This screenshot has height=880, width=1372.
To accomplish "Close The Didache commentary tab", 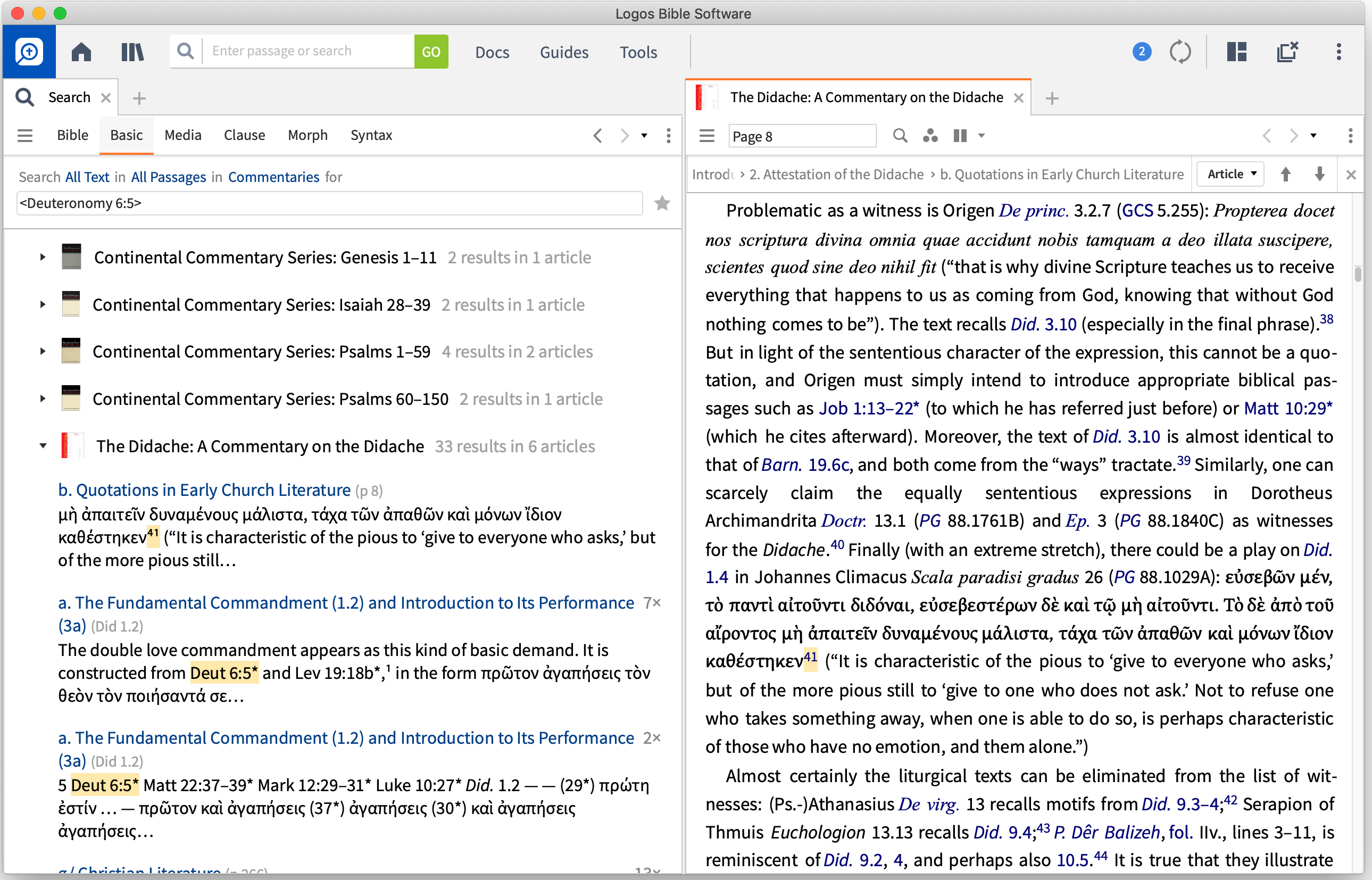I will [x=1018, y=98].
